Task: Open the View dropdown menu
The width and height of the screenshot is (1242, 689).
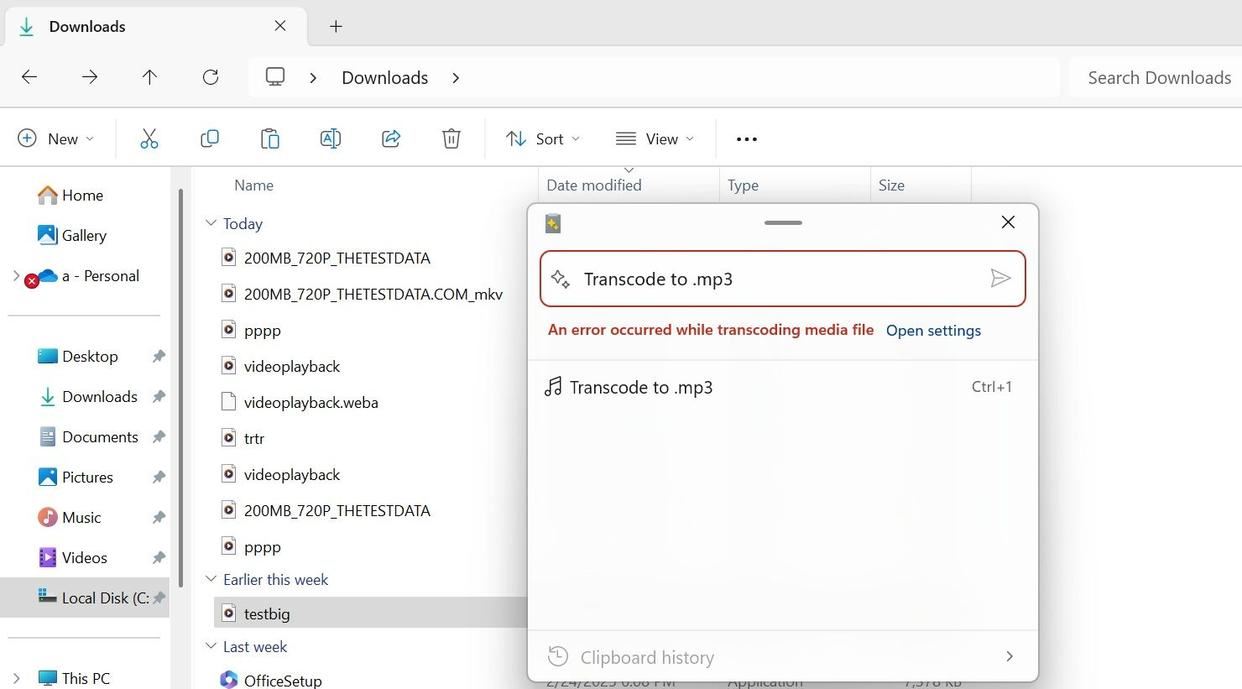Action: point(655,139)
